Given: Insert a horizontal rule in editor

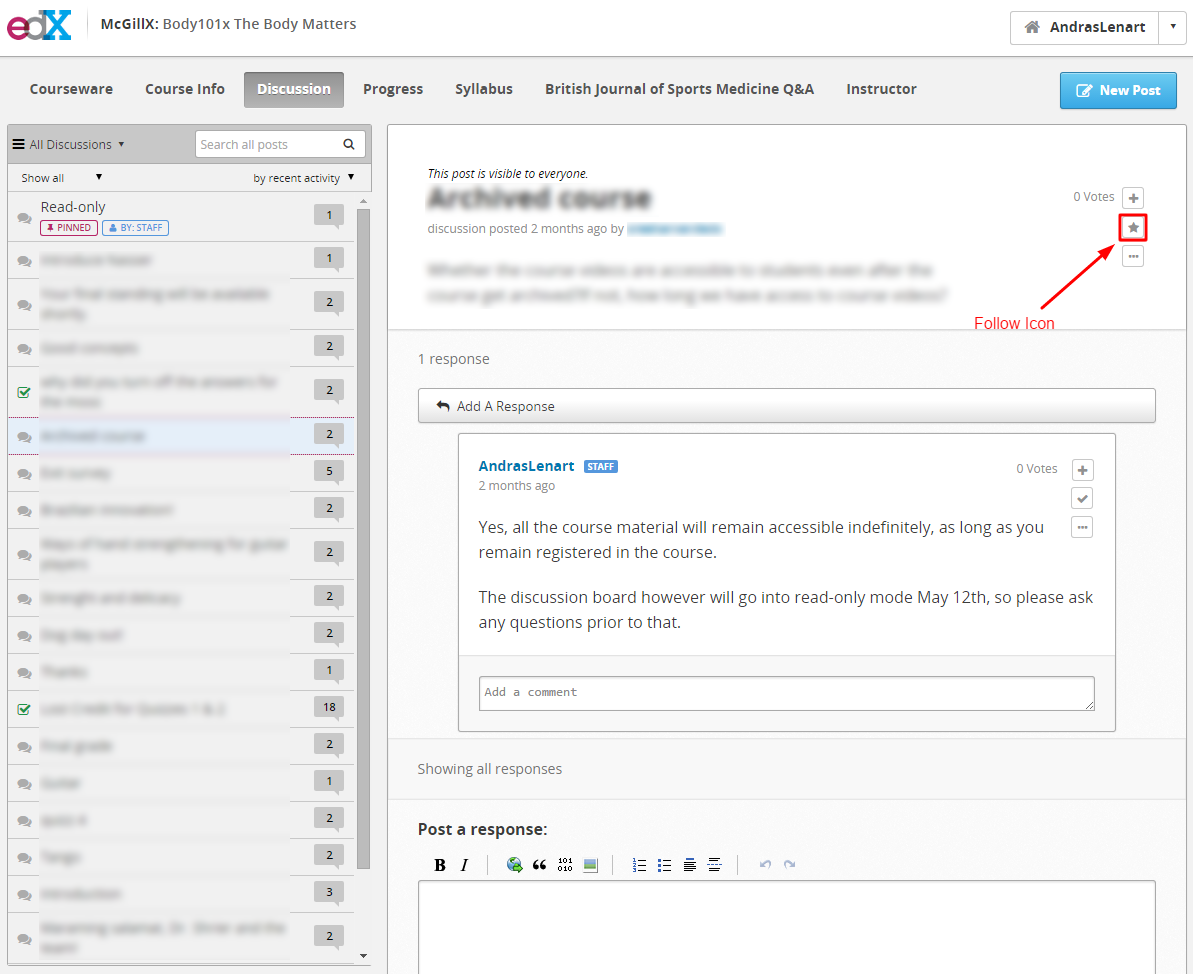Looking at the screenshot, I should click(x=714, y=865).
